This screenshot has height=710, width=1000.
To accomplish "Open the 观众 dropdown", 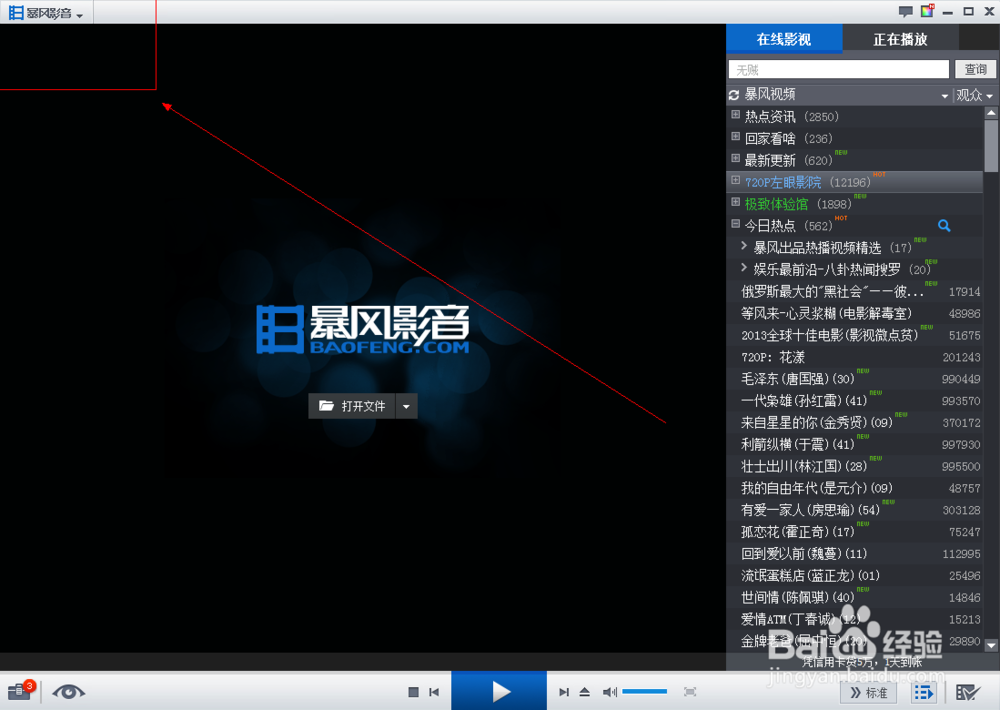I will tap(974, 95).
